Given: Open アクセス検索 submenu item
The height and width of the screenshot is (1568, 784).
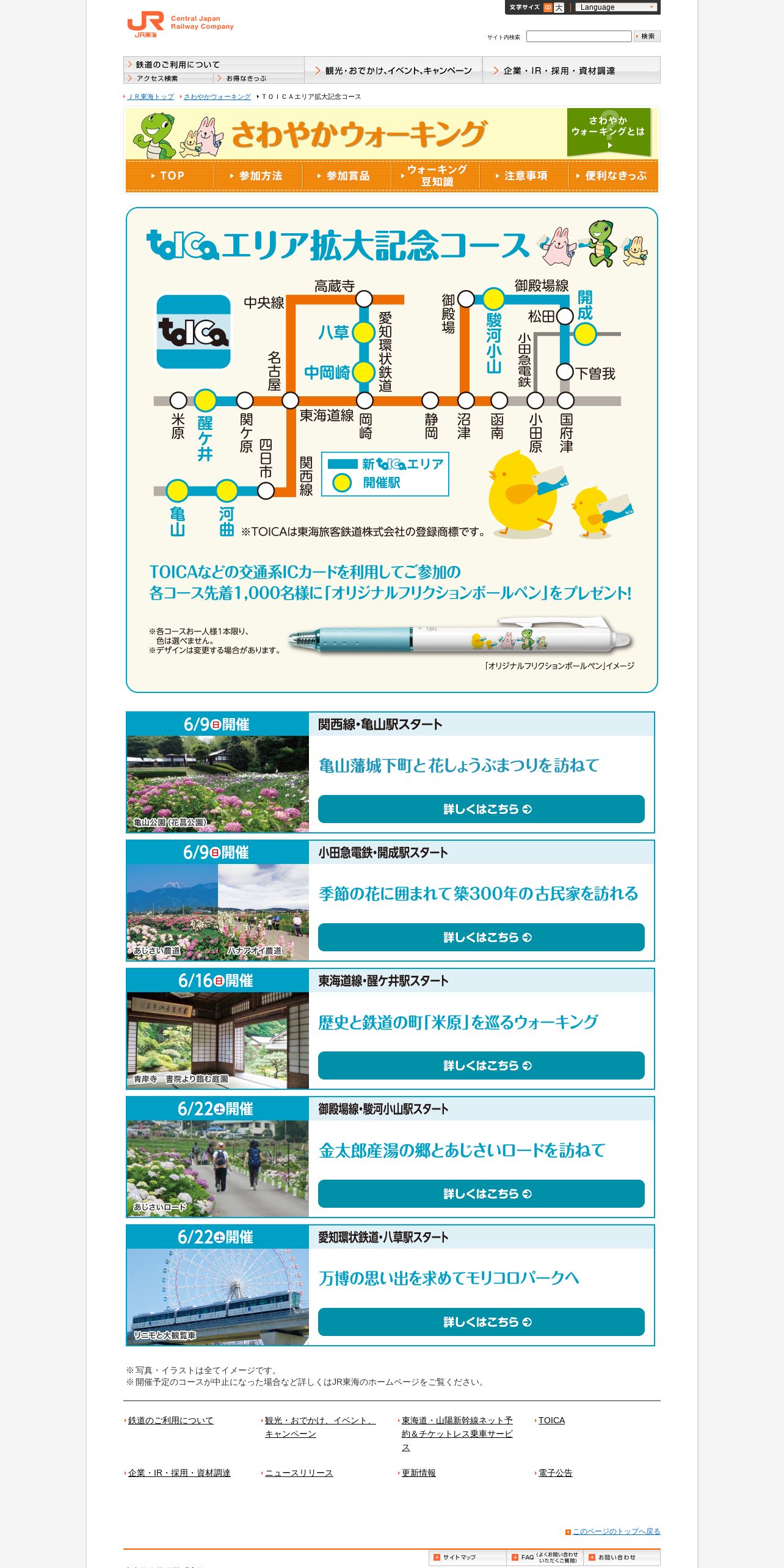Looking at the screenshot, I should coord(169,78).
